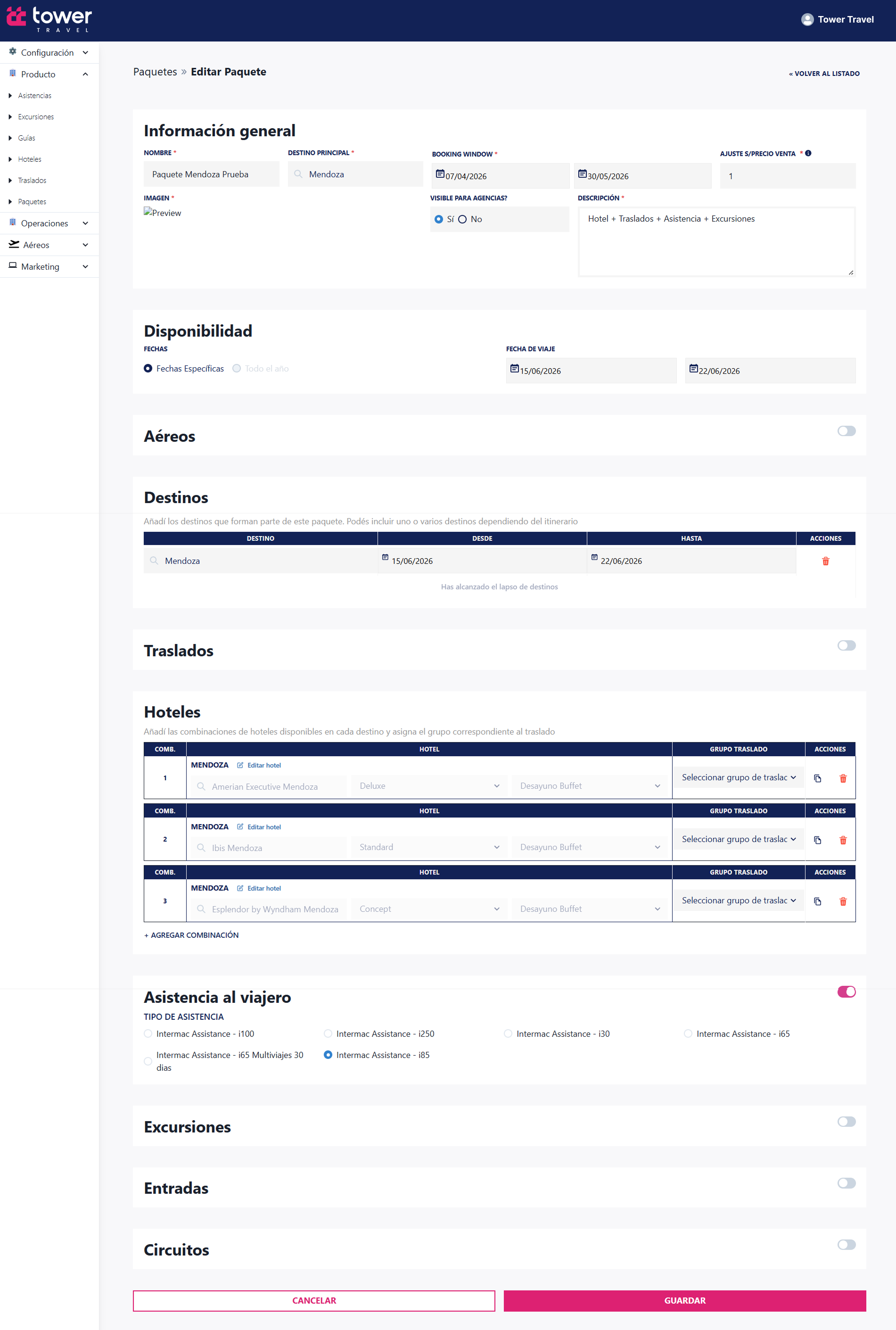Choose Intermac Assistance - i250
896x1330 pixels.
point(328,1033)
